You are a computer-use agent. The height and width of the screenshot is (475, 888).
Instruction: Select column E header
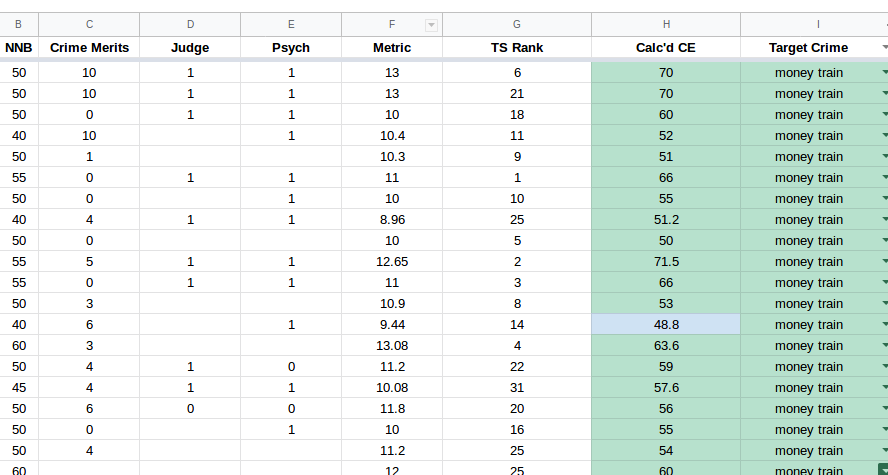(291, 24)
